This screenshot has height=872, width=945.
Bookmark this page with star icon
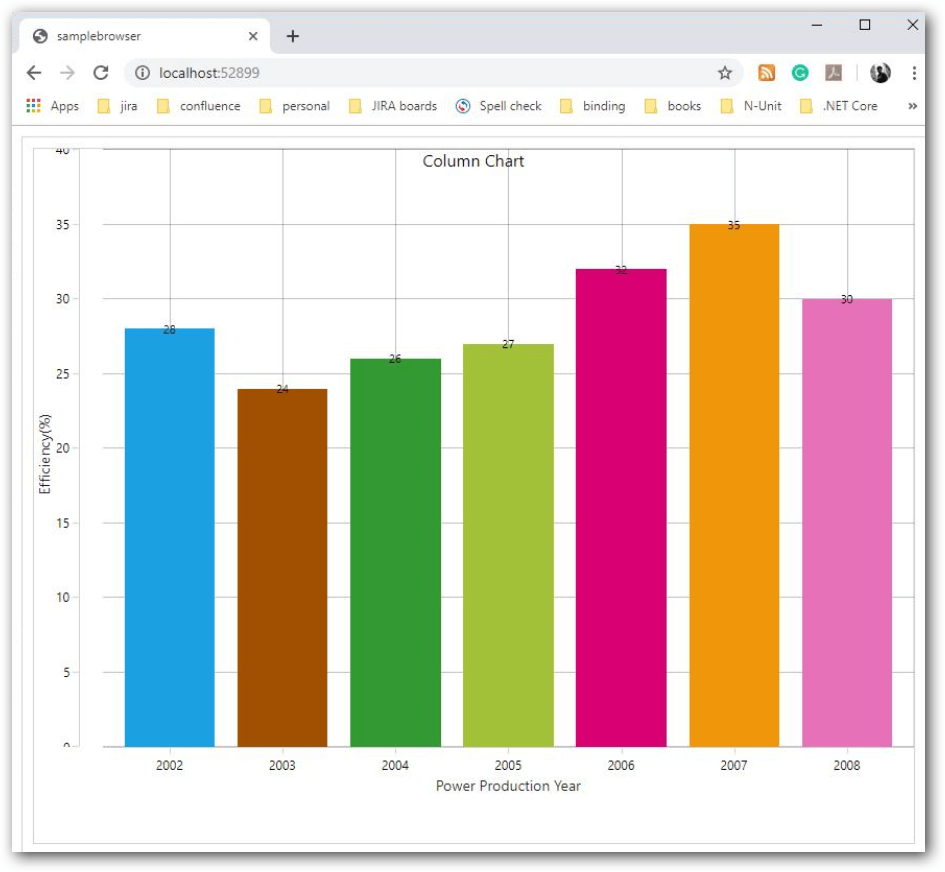click(x=725, y=73)
